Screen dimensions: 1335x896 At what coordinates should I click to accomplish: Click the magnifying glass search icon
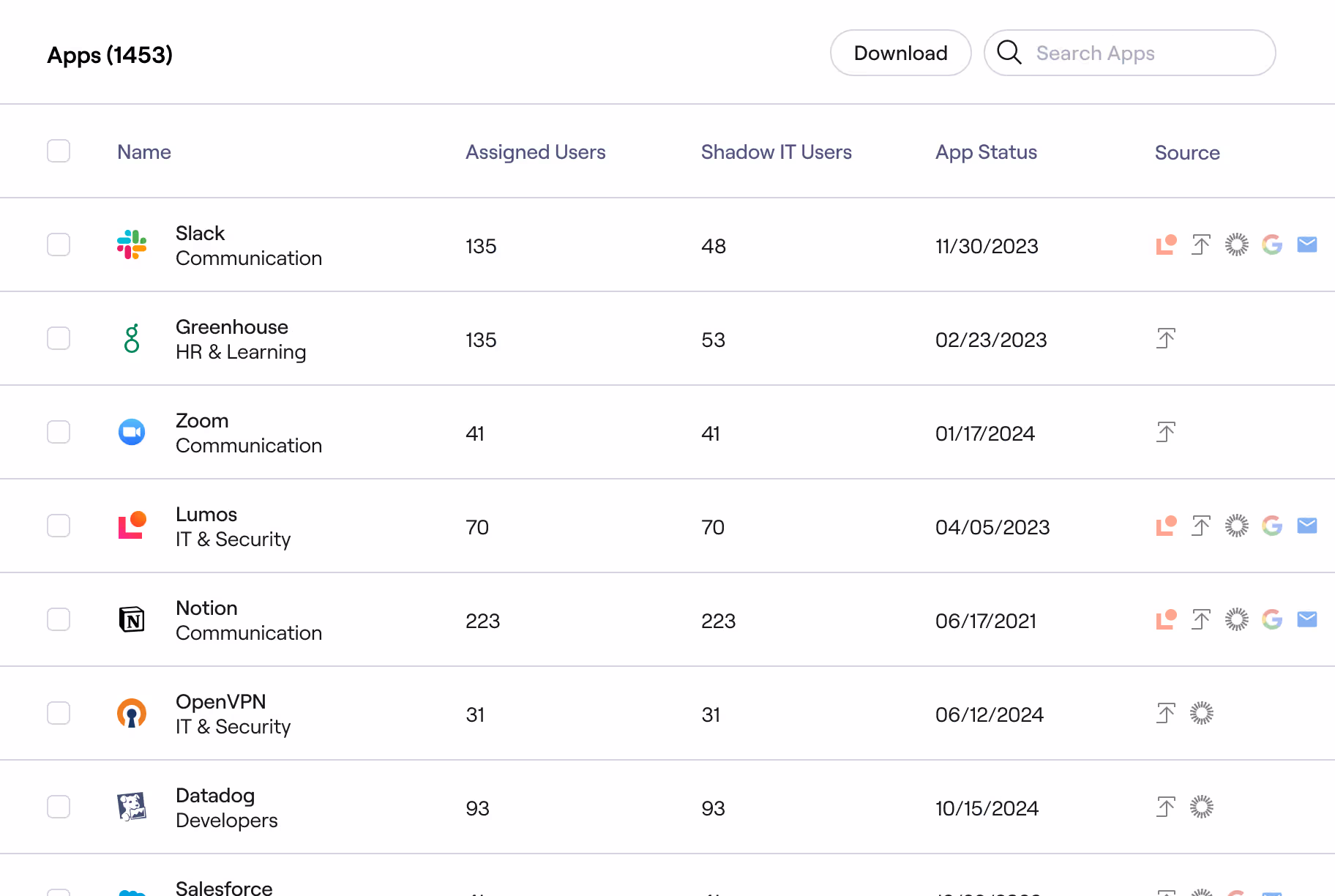click(x=1009, y=53)
